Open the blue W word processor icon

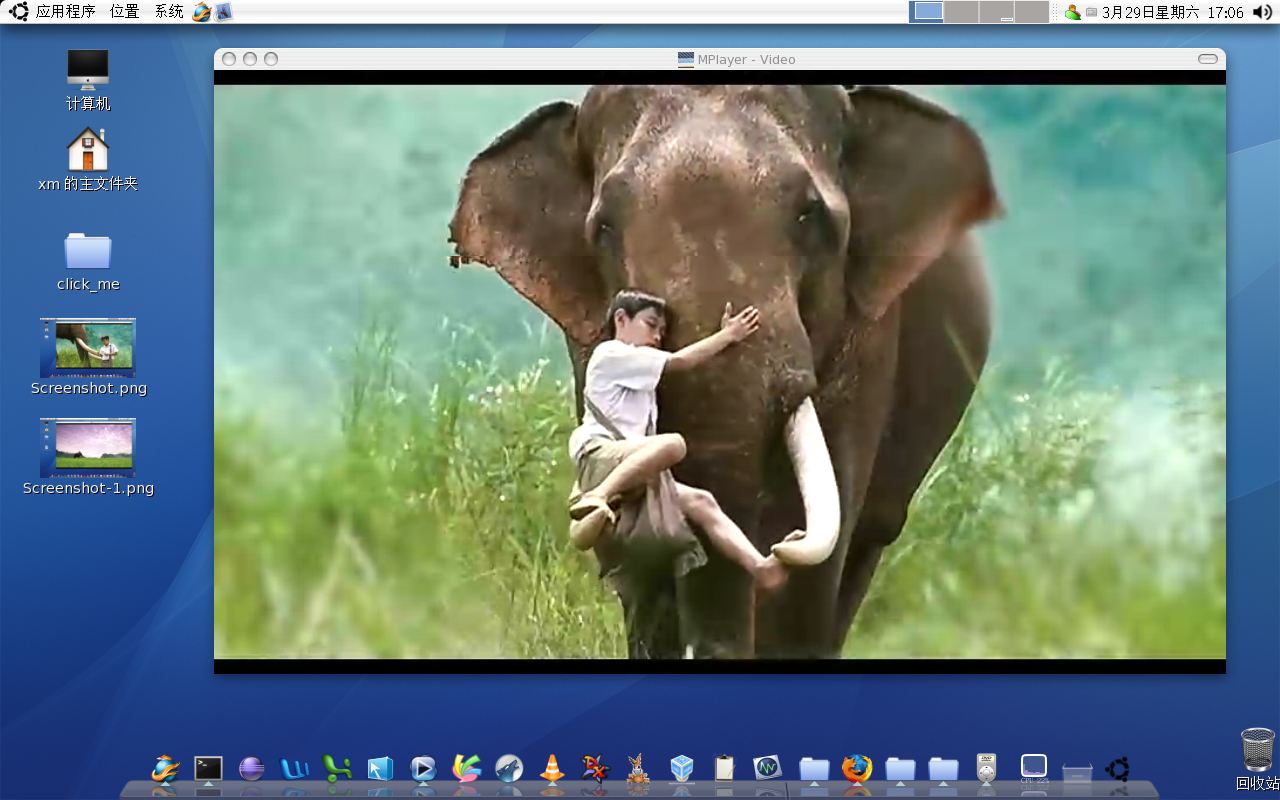click(x=295, y=768)
